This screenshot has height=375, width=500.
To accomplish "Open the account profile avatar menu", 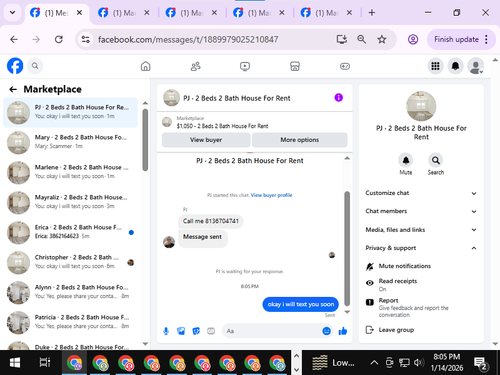I will (x=476, y=66).
